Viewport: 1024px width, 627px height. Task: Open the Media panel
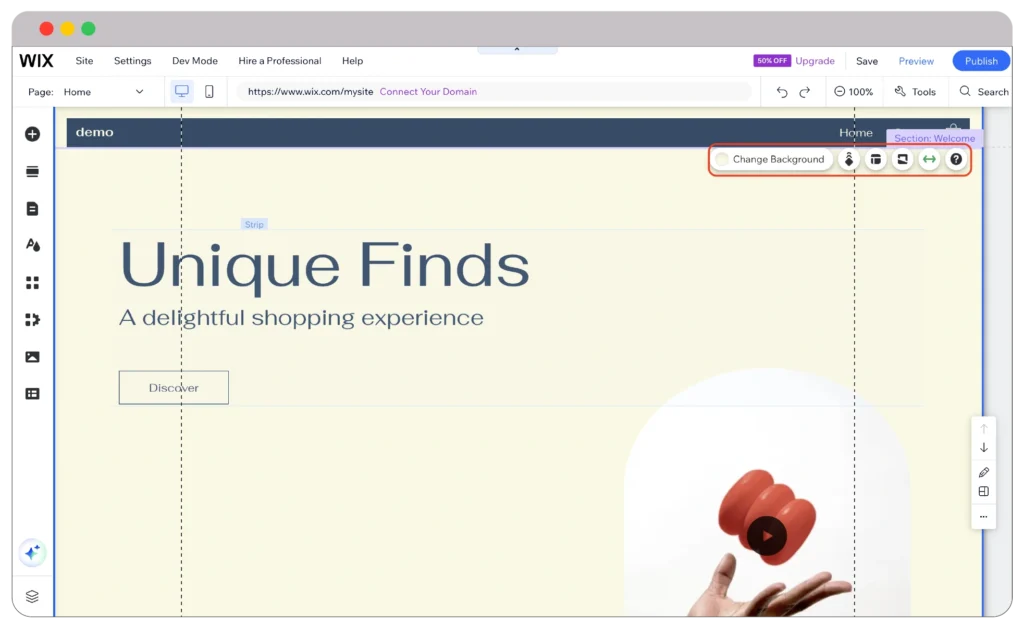(32, 355)
